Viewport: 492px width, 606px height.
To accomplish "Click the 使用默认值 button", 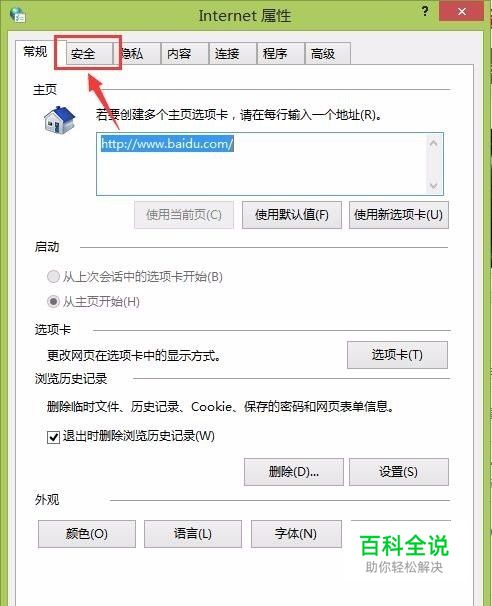I will (x=292, y=215).
